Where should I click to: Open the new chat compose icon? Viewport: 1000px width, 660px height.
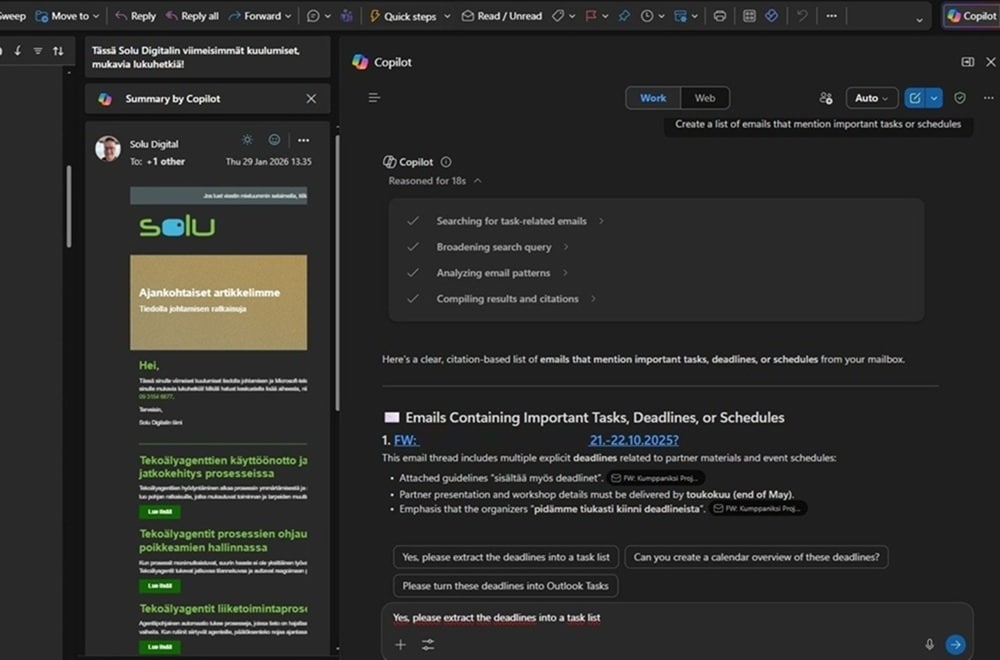click(914, 98)
